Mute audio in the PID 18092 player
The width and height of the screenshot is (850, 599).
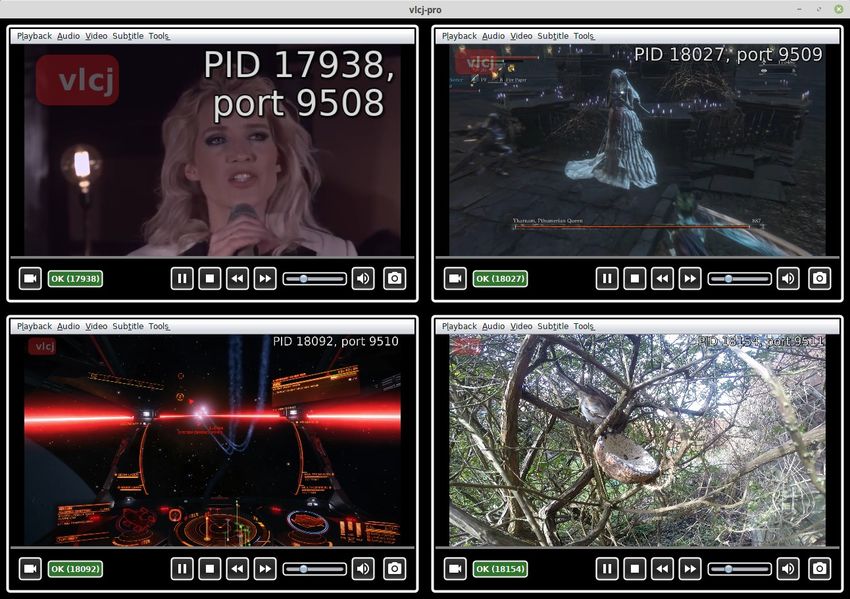pyautogui.click(x=363, y=569)
